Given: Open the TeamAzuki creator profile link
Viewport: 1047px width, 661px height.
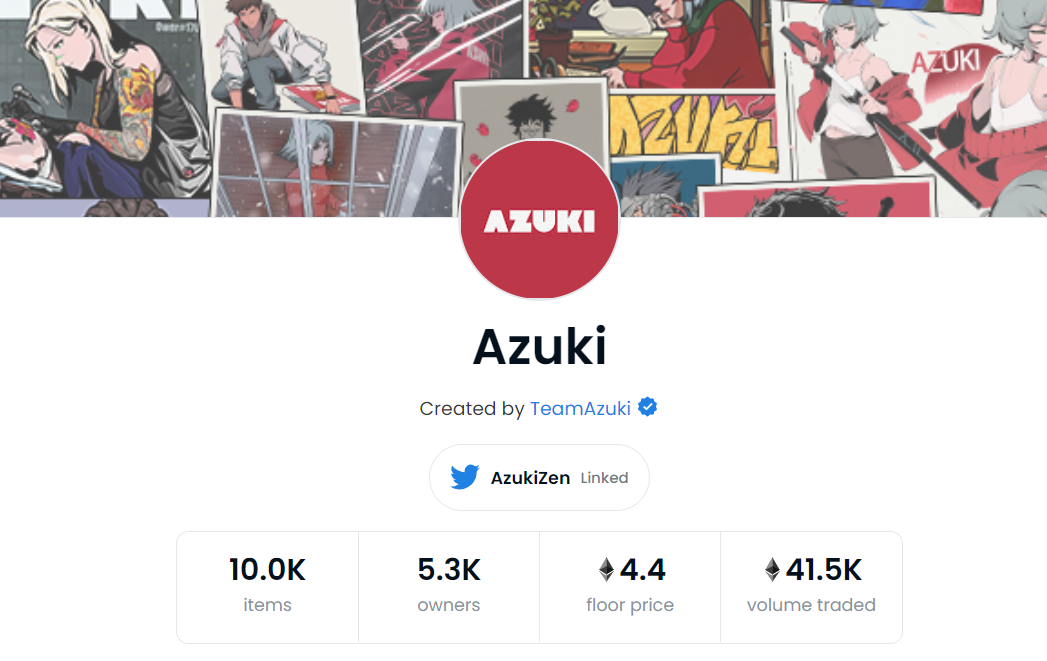Looking at the screenshot, I should (580, 409).
